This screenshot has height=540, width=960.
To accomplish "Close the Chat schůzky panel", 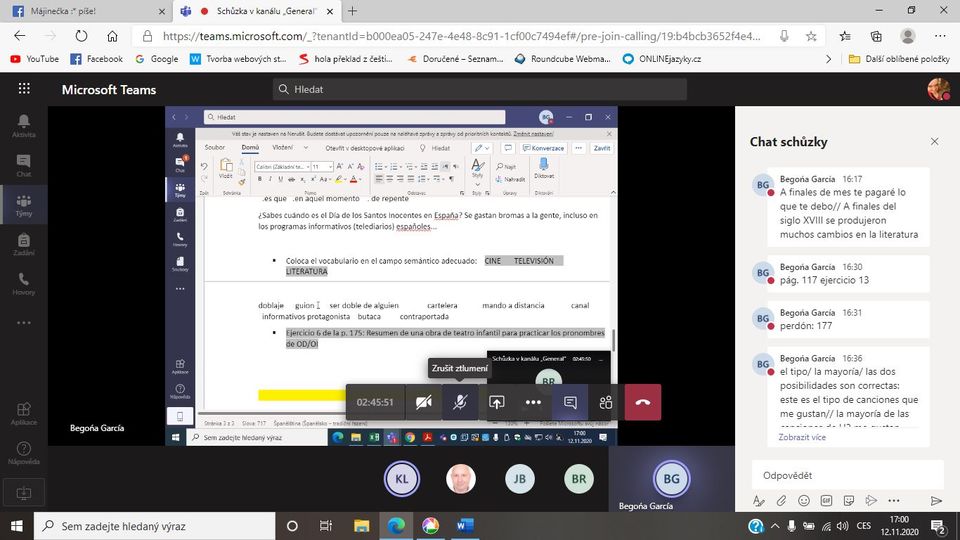I will [934, 142].
